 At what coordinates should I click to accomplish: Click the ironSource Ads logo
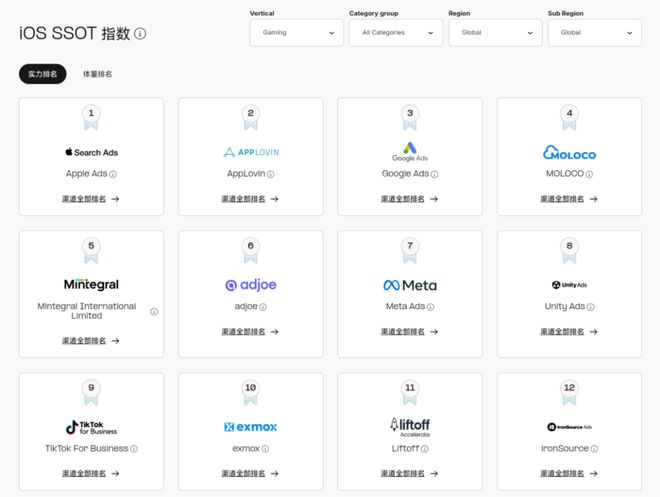570,427
